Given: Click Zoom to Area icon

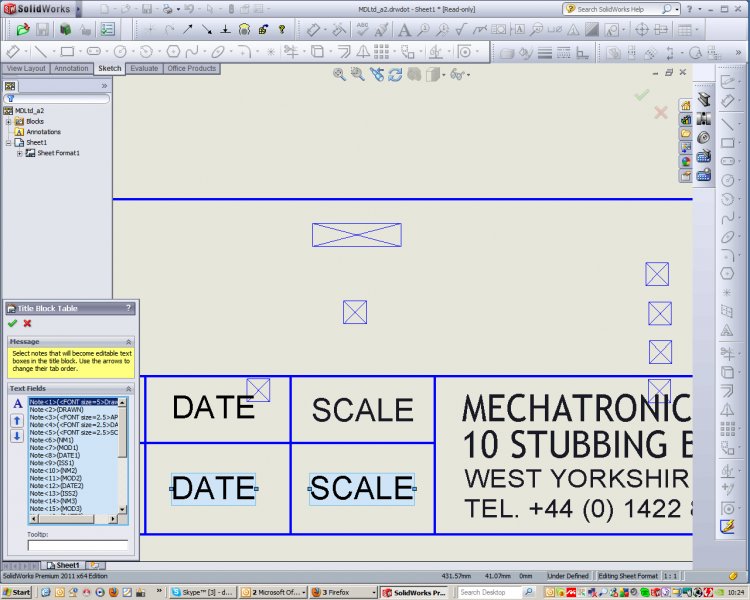Looking at the screenshot, I should [357, 74].
